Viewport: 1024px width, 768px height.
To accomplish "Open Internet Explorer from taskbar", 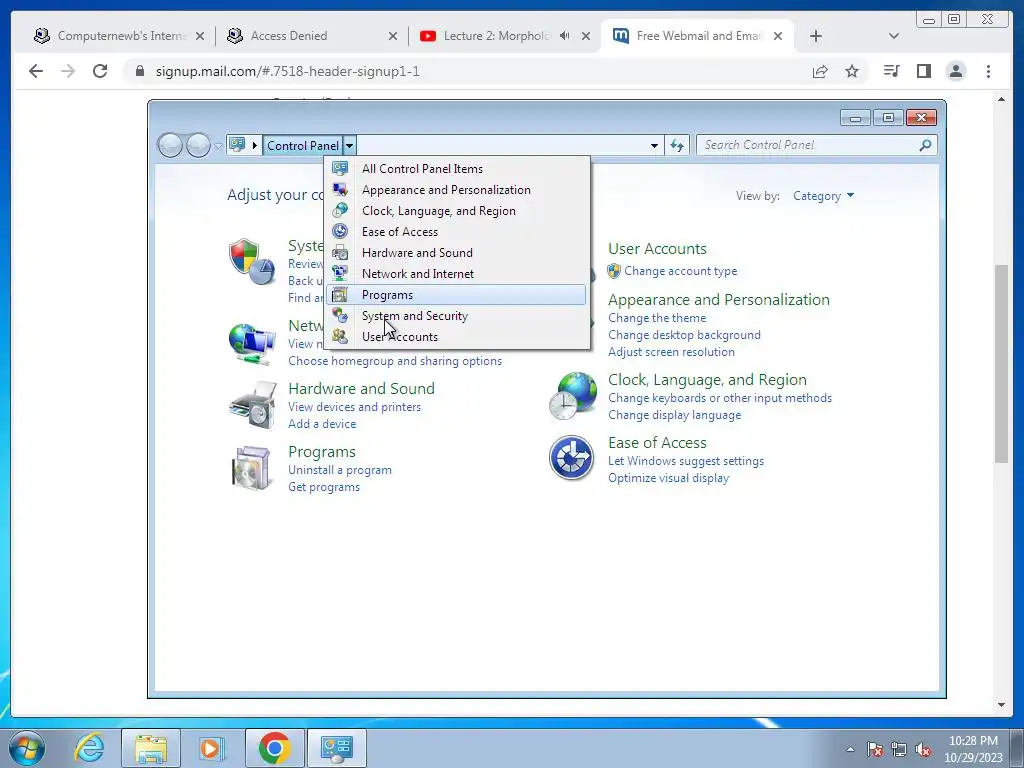I will pos(89,748).
